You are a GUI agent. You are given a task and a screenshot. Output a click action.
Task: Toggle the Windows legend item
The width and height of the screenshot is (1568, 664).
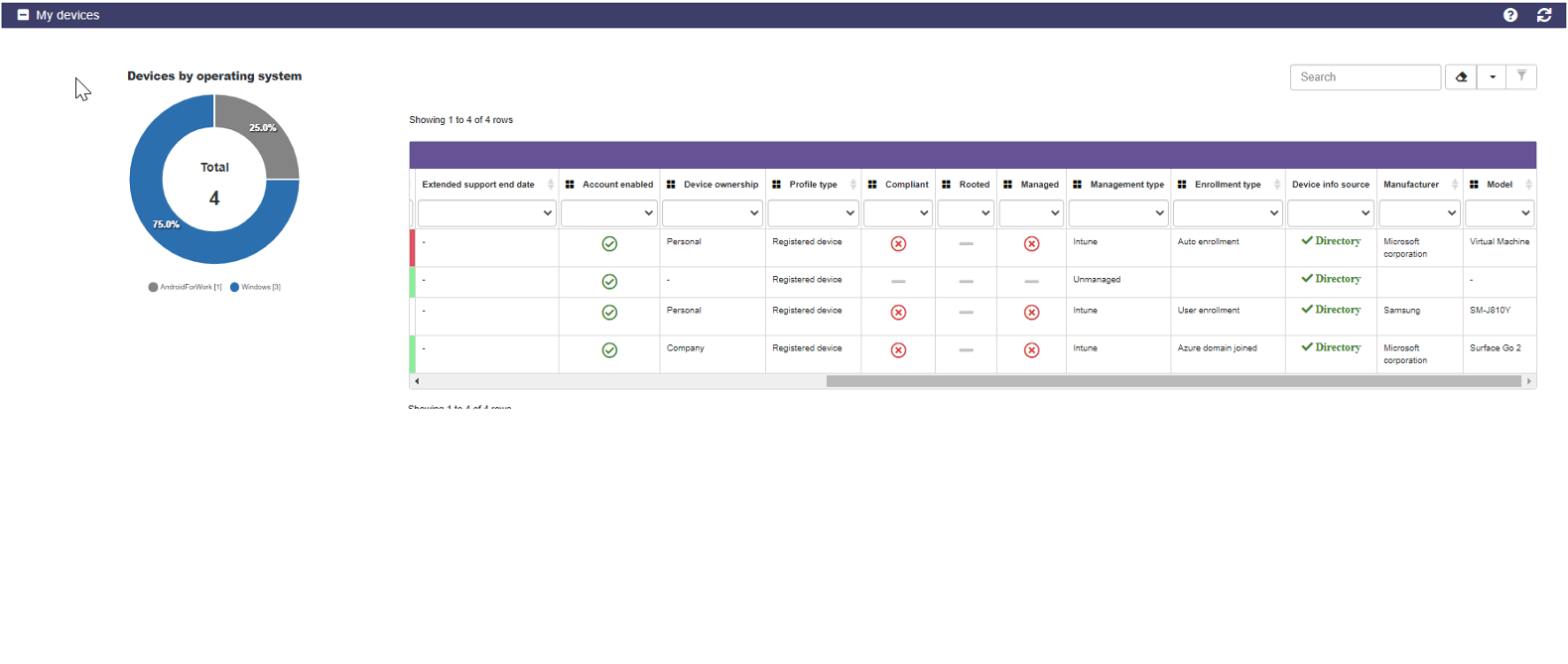(x=256, y=287)
